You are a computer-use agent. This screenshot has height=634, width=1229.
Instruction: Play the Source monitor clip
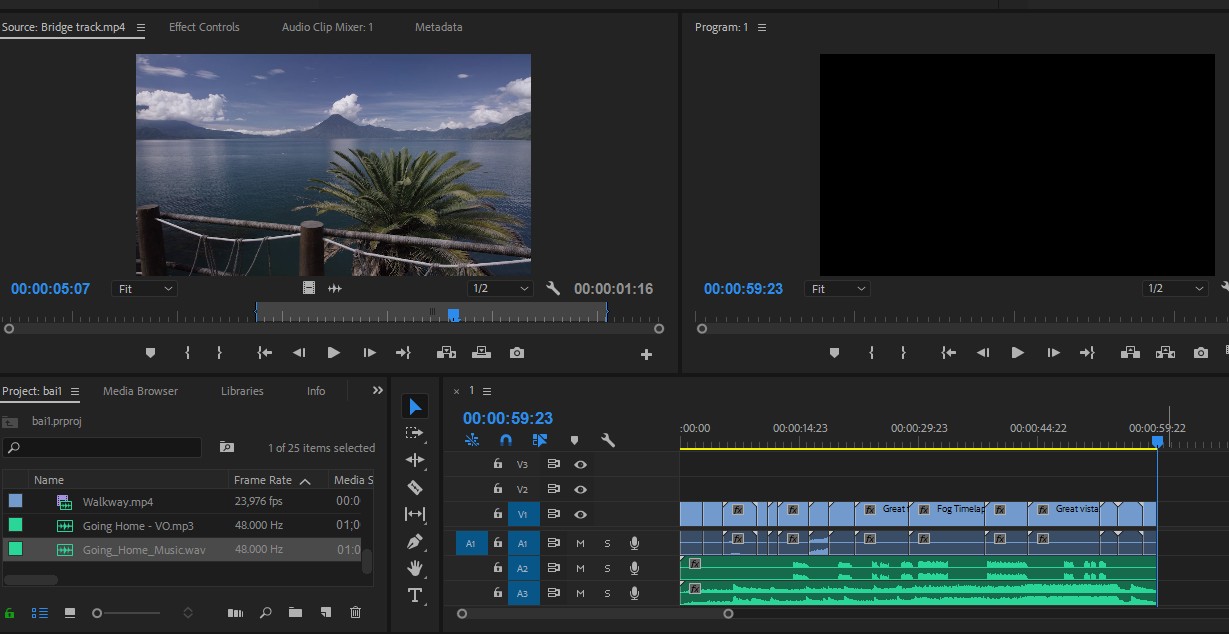pyautogui.click(x=333, y=353)
